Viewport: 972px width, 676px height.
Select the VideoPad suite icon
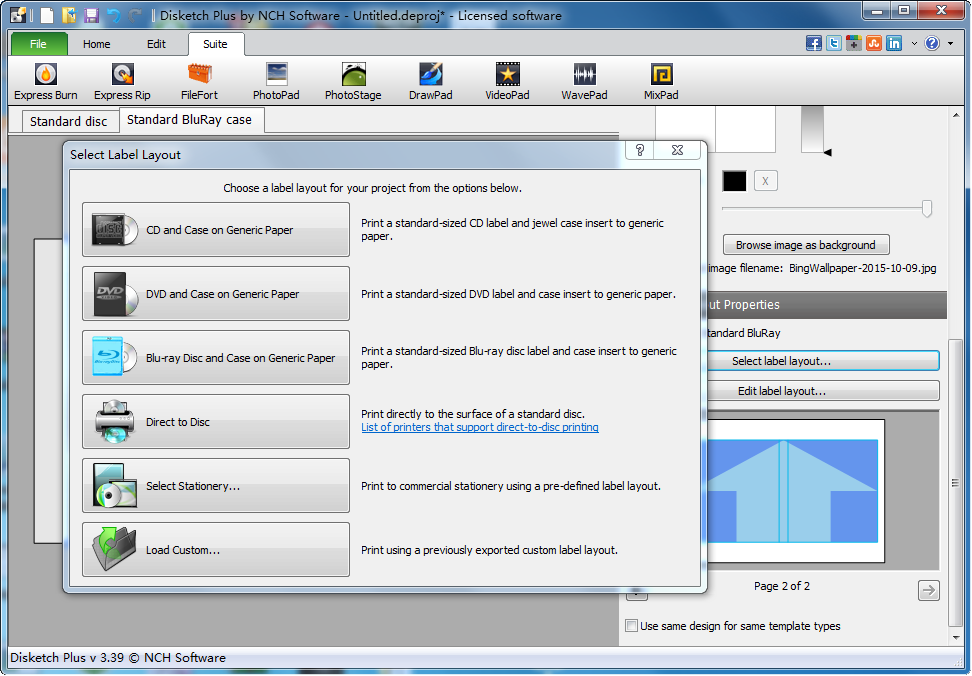(x=506, y=80)
